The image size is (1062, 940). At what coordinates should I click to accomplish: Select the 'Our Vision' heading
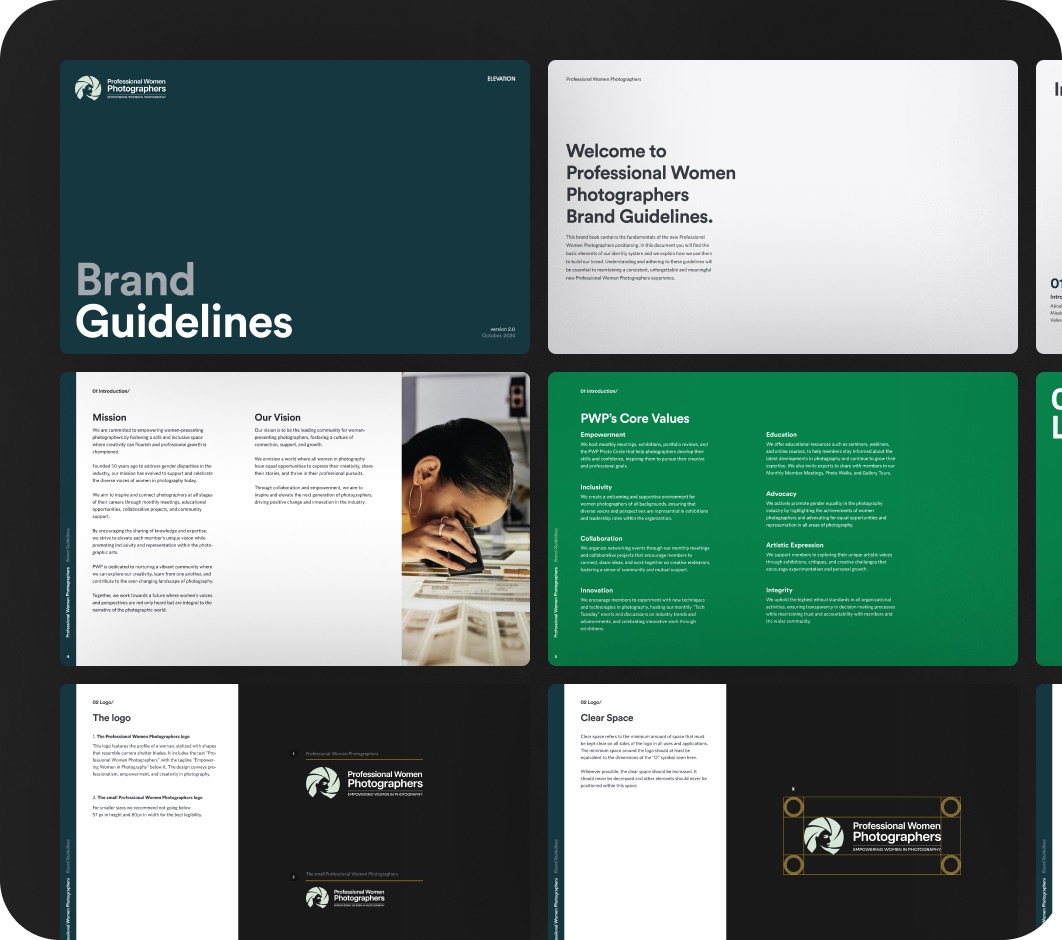[277, 417]
